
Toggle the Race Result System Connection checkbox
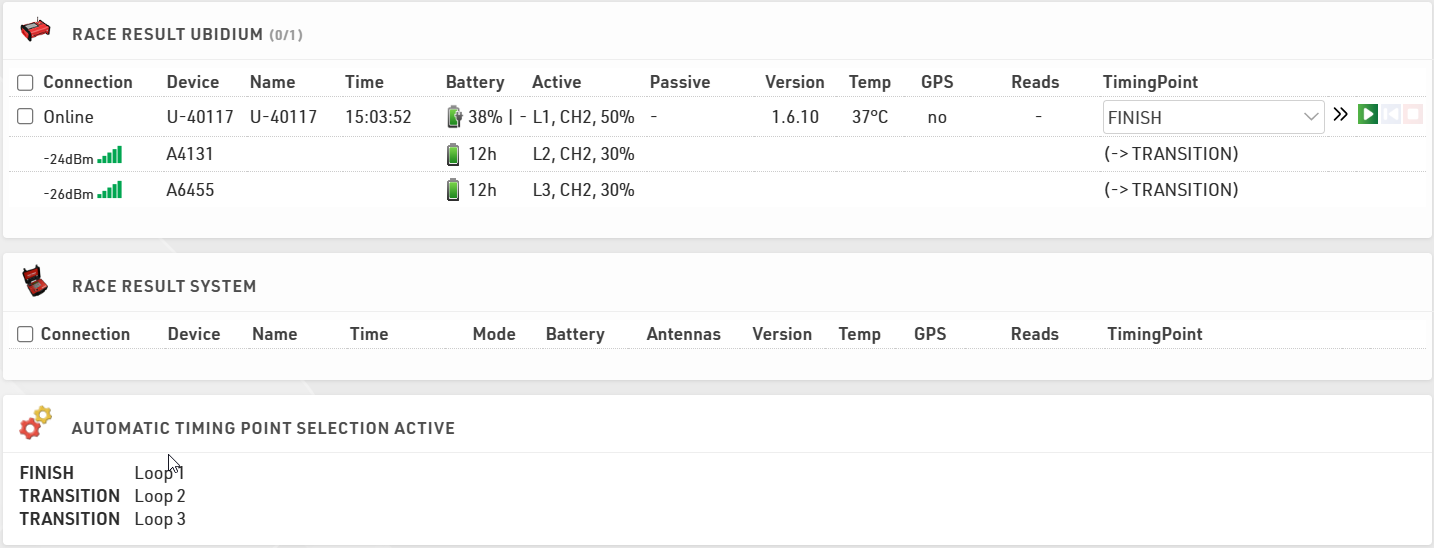click(26, 334)
